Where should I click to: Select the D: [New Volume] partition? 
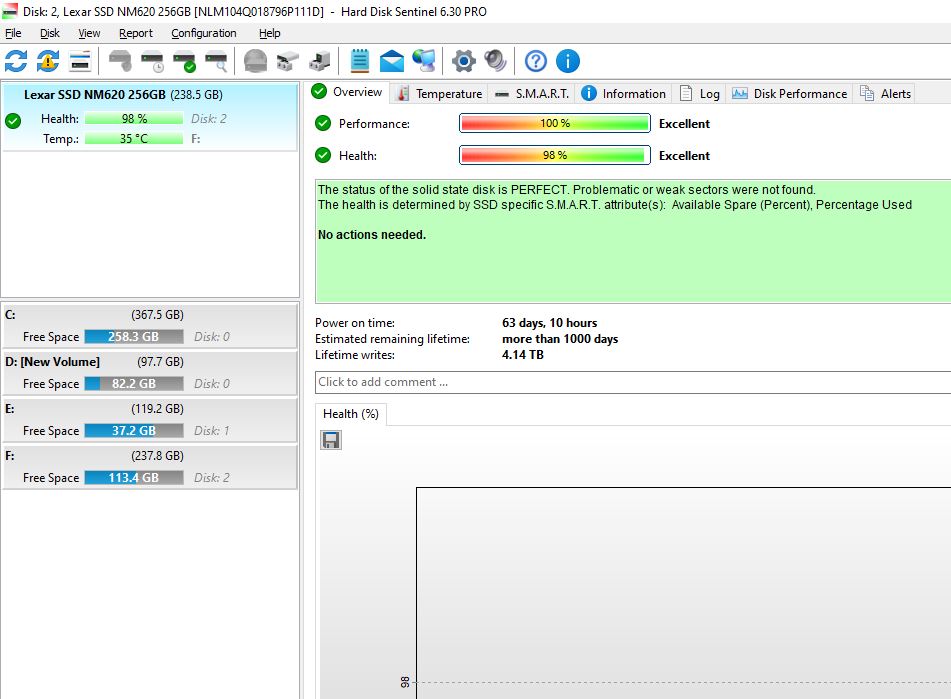pos(150,372)
